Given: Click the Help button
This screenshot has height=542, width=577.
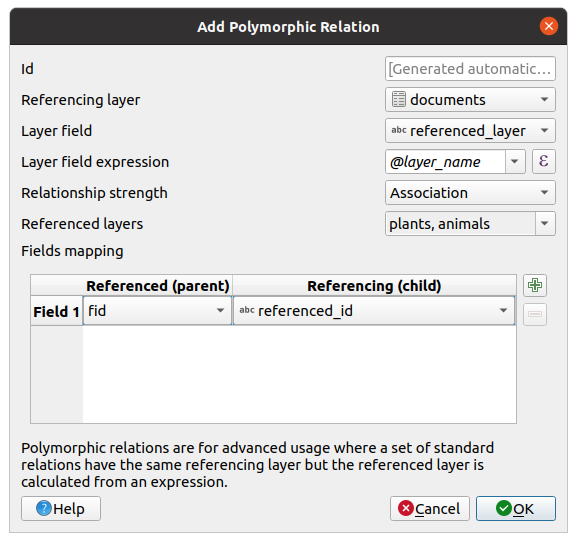Looking at the screenshot, I should pos(61,509).
